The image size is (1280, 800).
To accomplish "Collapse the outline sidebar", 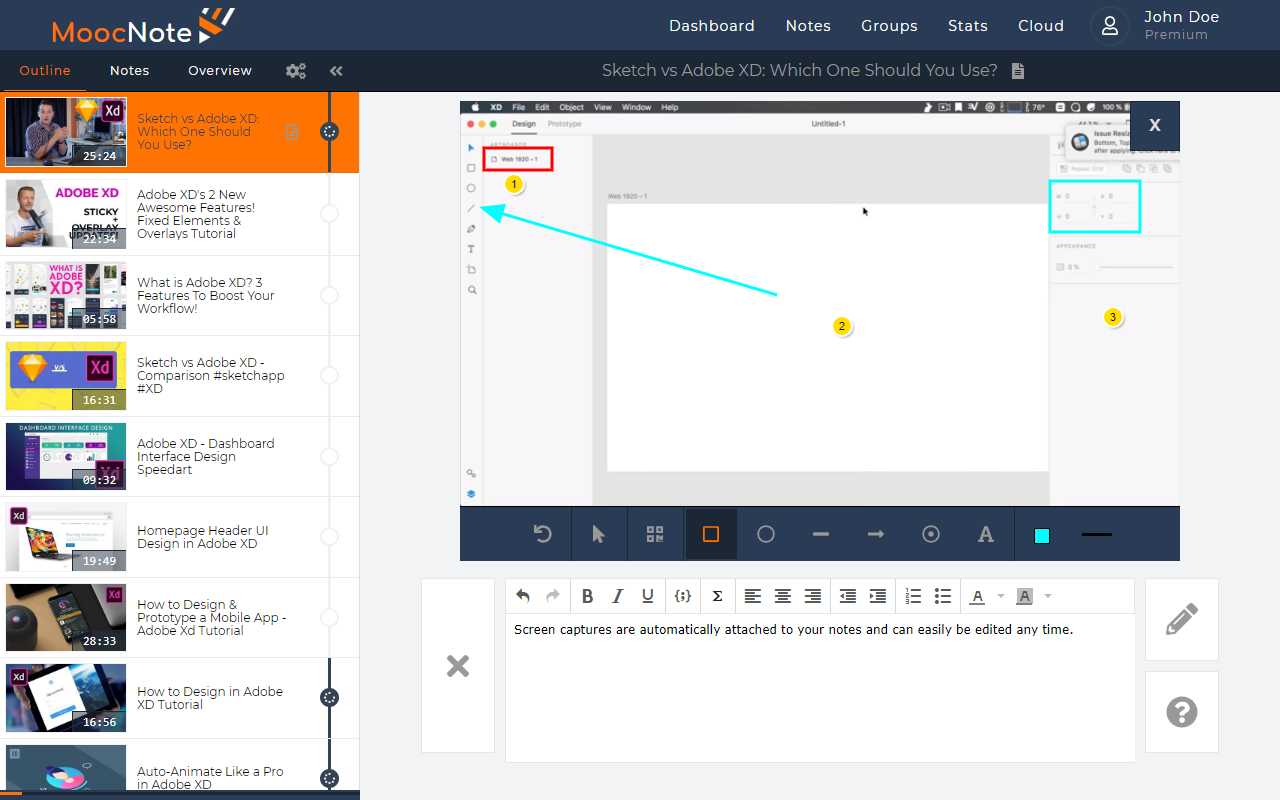I will pos(336,71).
